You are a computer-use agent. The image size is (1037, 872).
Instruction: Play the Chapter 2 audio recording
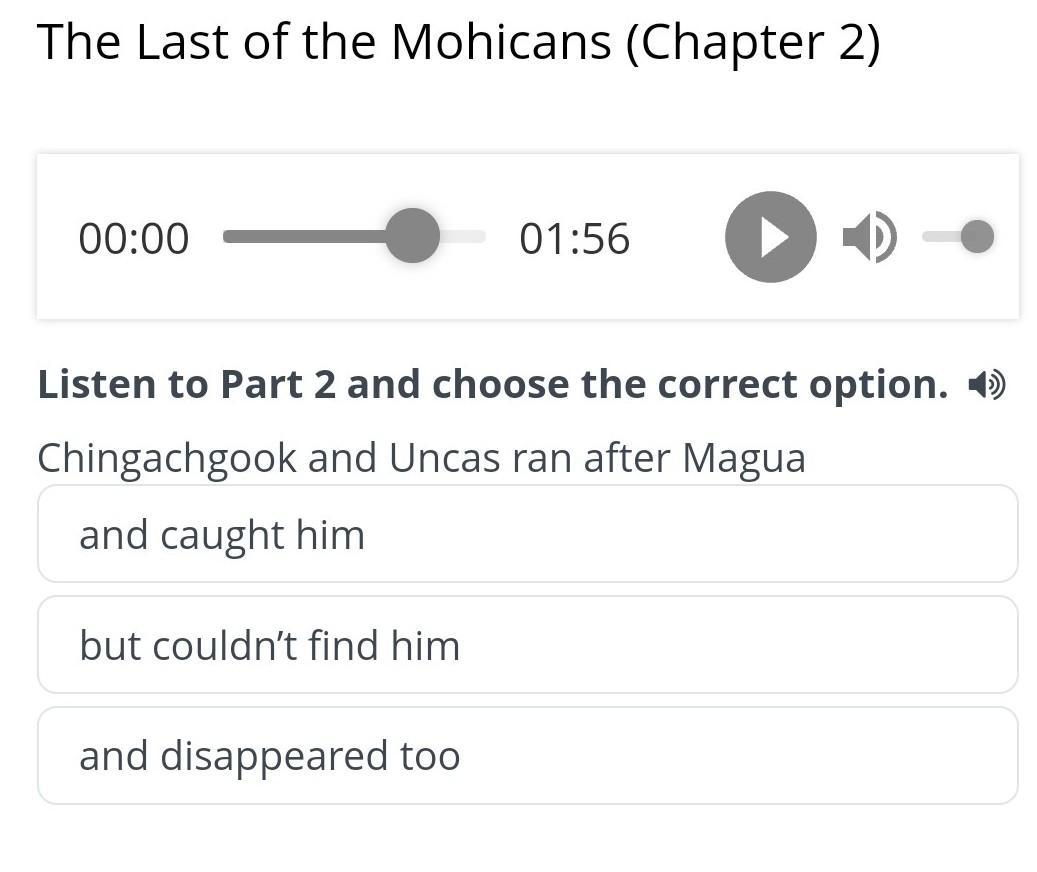770,237
